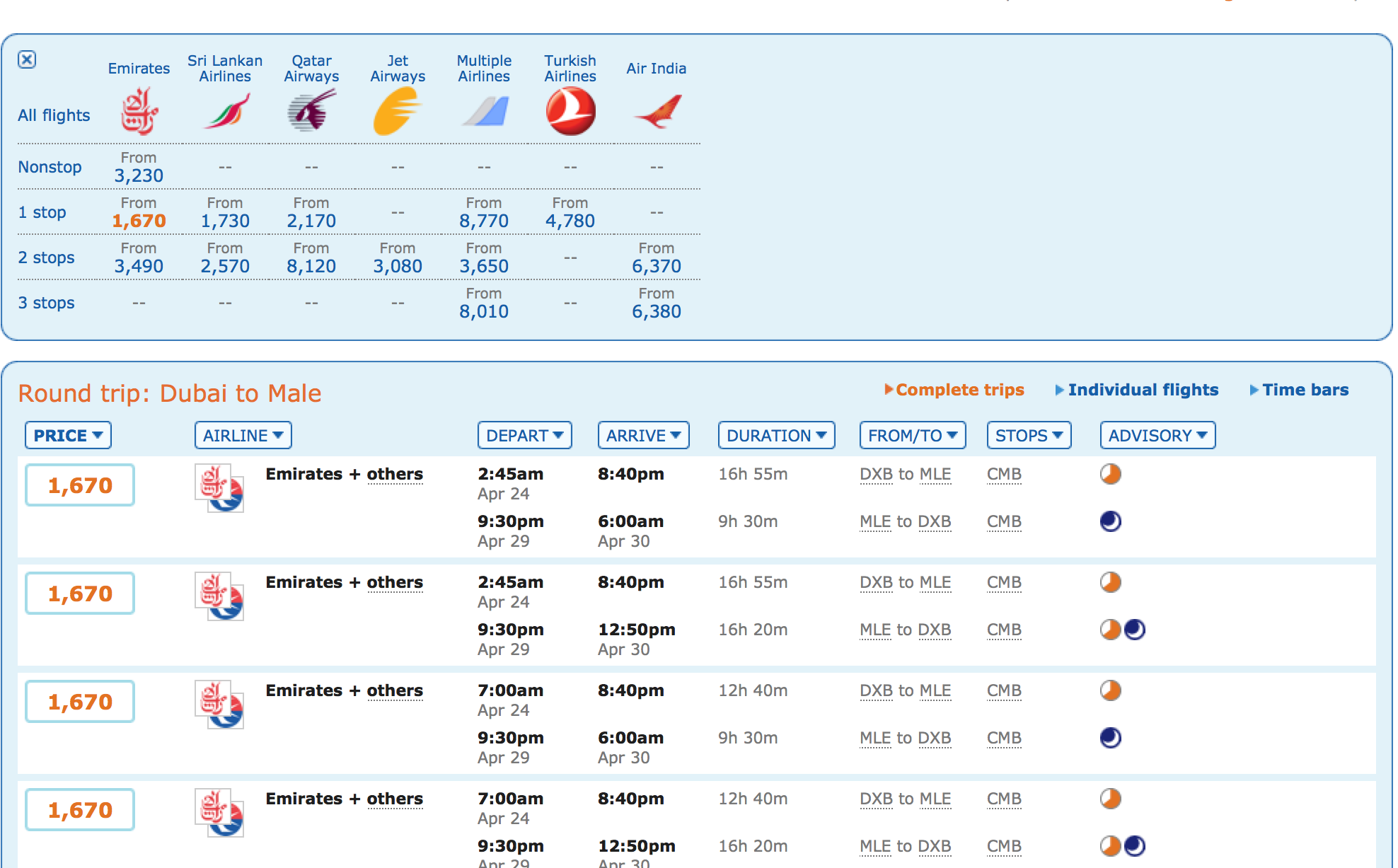
Task: Switch to Time bars view
Action: pyautogui.click(x=1305, y=390)
